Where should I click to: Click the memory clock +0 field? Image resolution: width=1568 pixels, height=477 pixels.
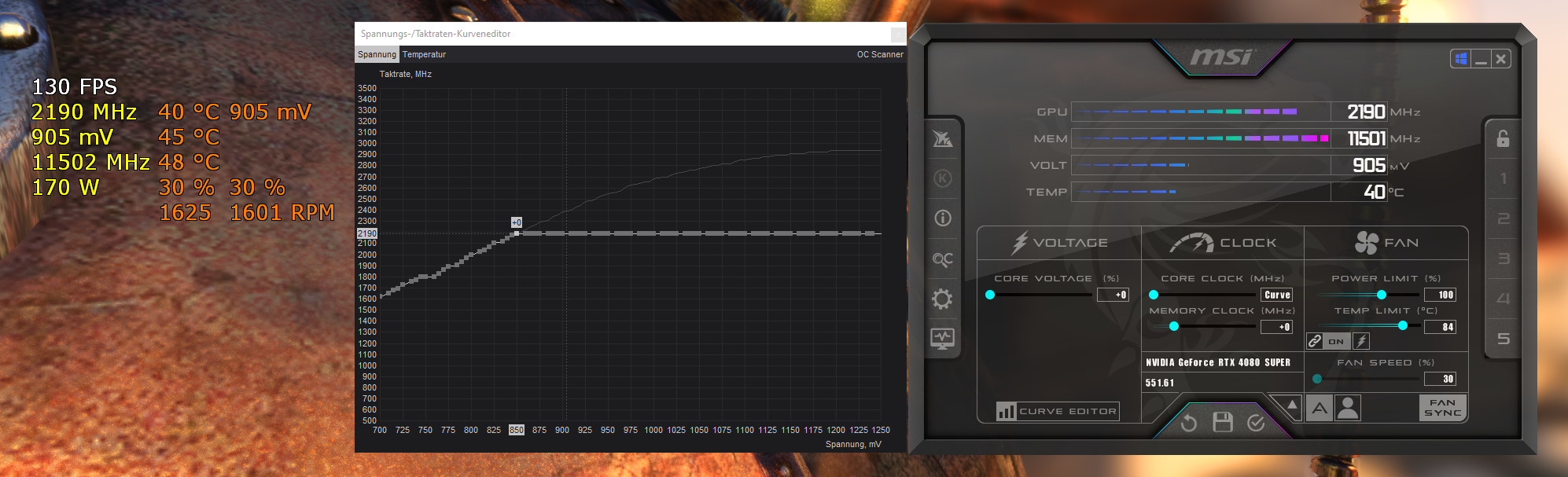click(x=1277, y=327)
